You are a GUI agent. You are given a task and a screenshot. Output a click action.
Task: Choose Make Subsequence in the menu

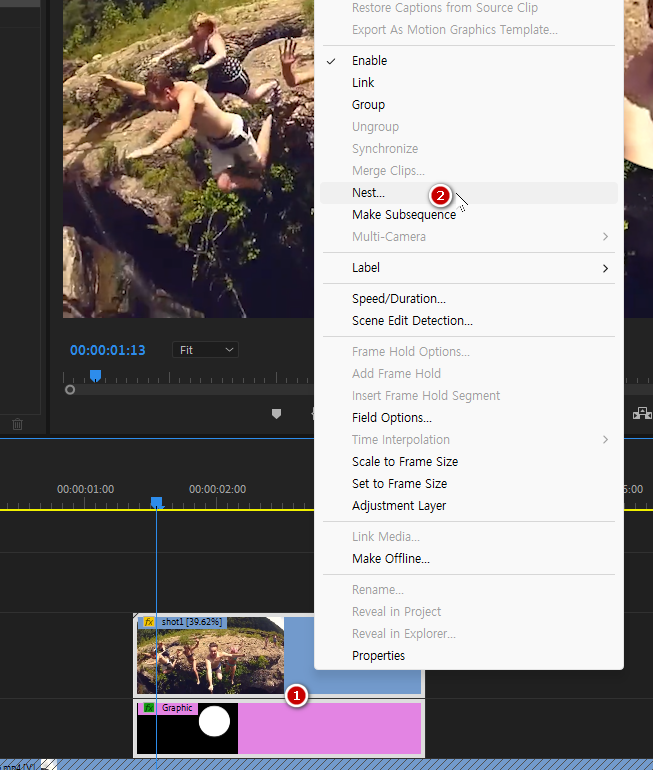click(403, 215)
